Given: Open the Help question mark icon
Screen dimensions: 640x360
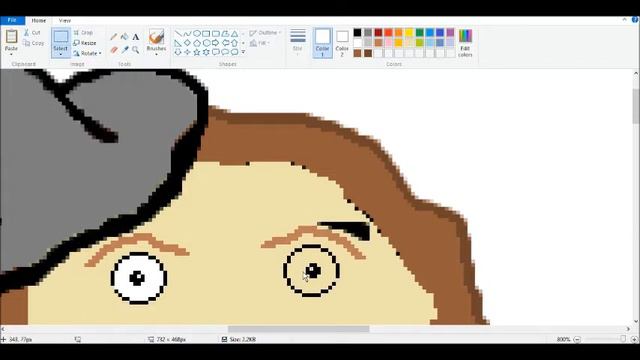Looking at the screenshot, I should click(x=635, y=20).
